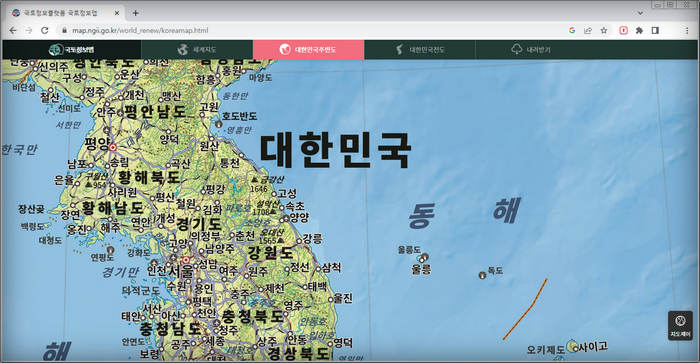Reload the page with the refresh icon
The image size is (700, 363).
[x=45, y=30]
